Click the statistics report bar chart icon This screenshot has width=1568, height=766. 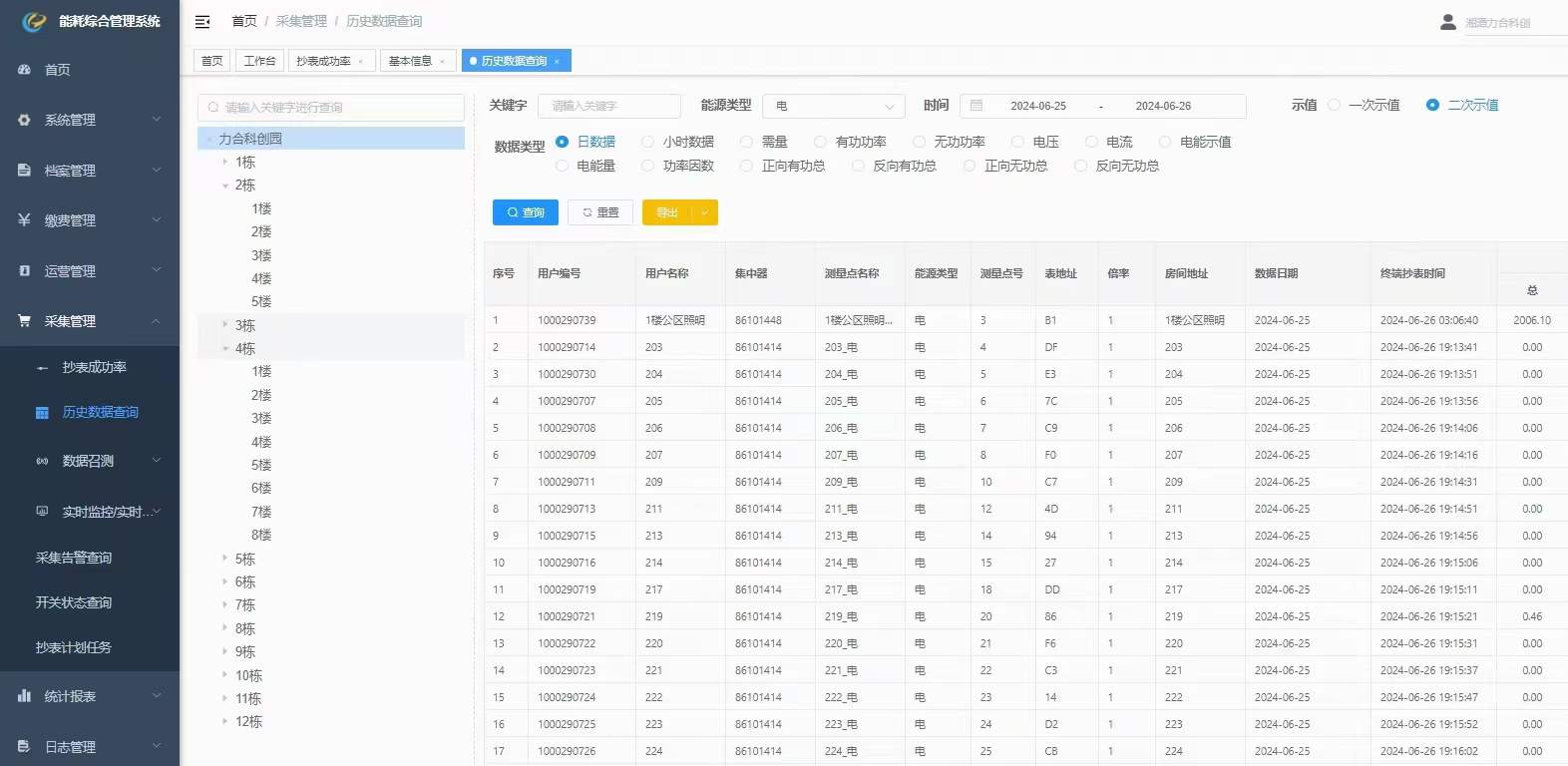coord(25,696)
